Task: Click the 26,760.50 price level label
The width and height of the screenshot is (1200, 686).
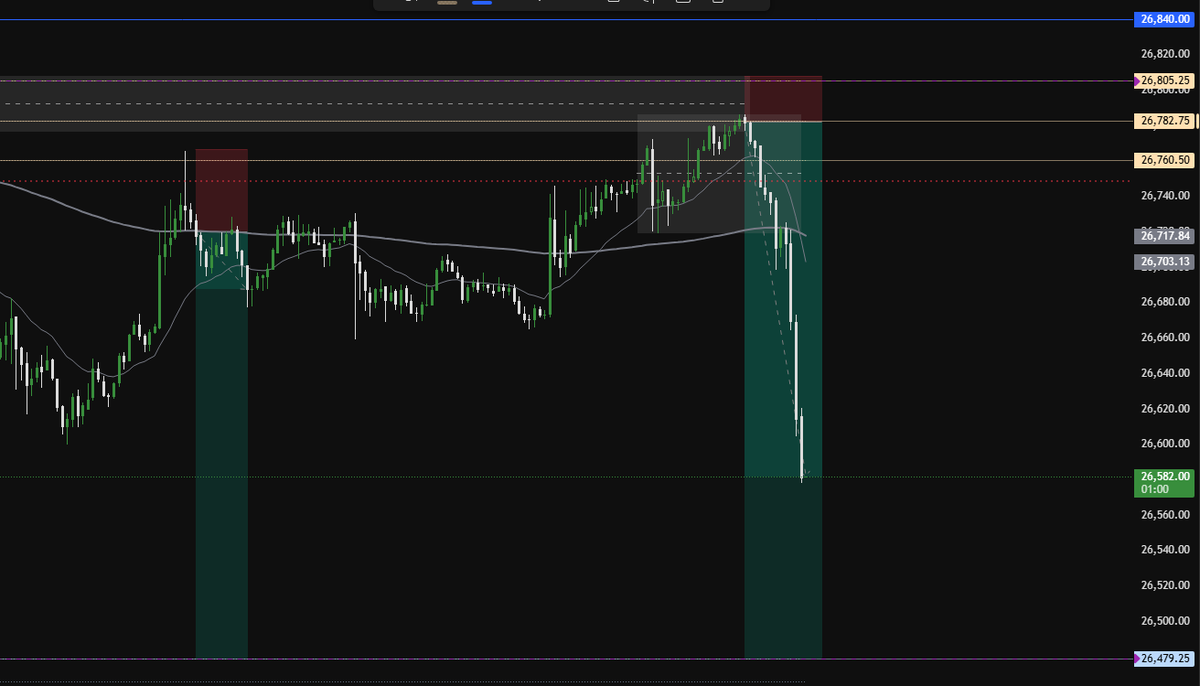Action: coord(1165,160)
